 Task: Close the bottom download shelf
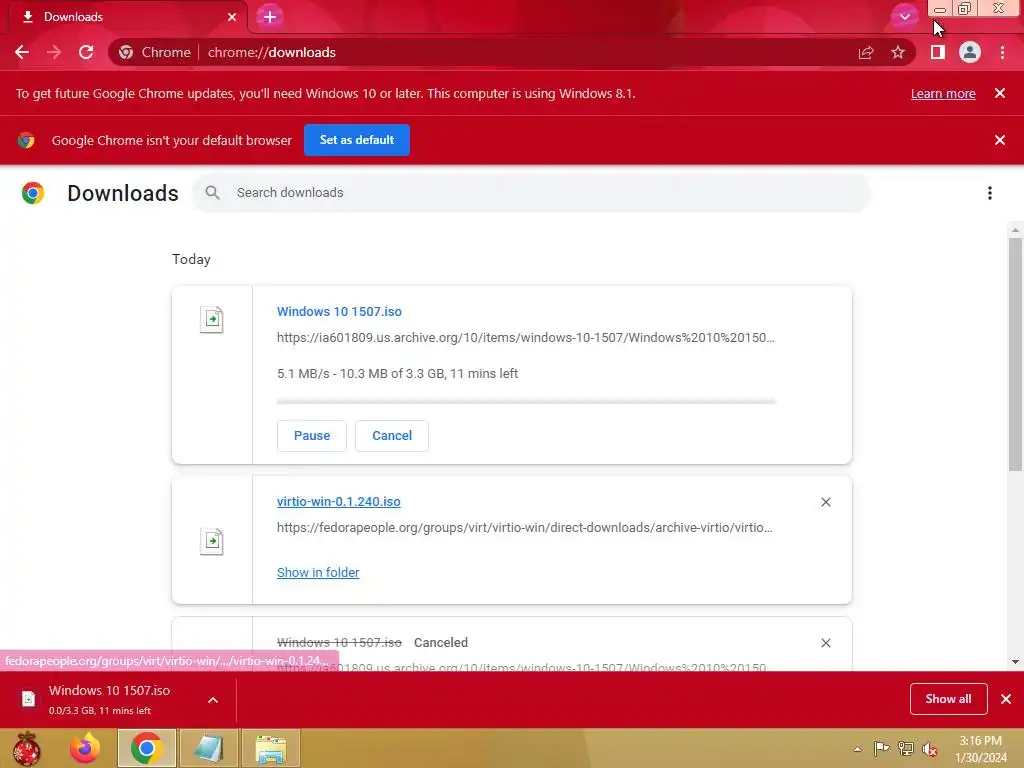tap(1006, 699)
